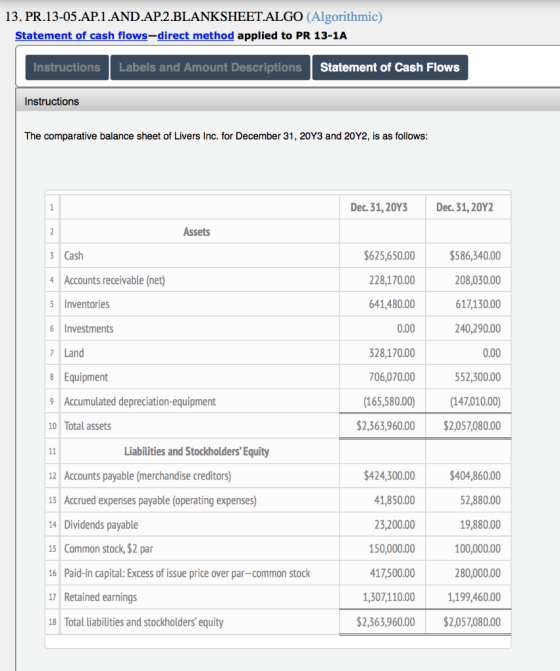
Task: Click common stock value 150,000.00
Action: coord(392,548)
